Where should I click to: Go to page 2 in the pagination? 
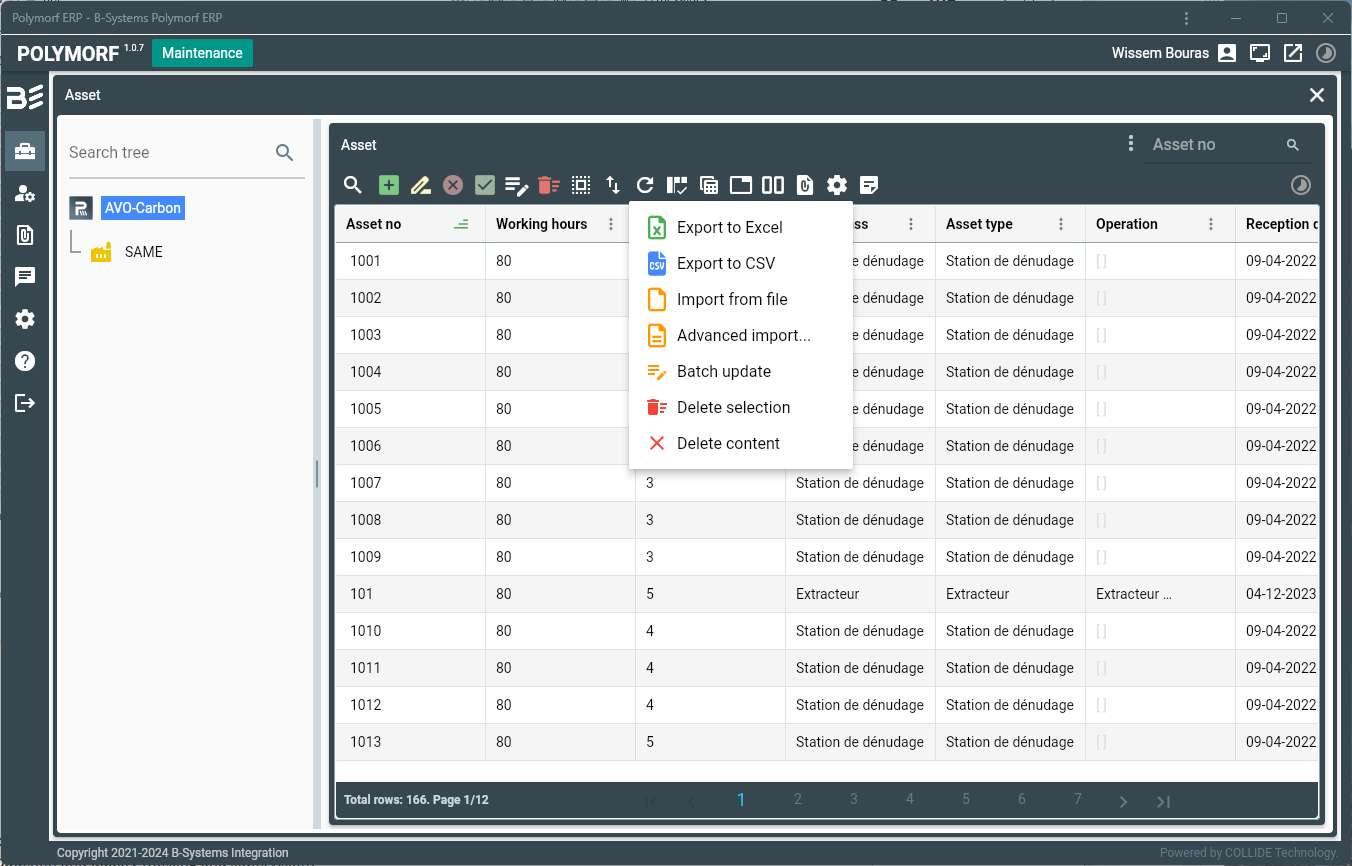click(797, 799)
